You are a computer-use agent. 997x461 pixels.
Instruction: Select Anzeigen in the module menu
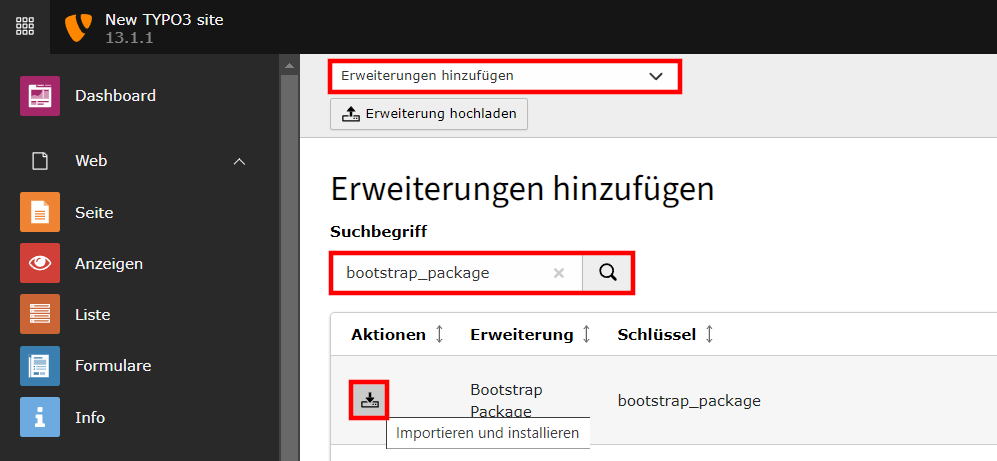(x=109, y=263)
